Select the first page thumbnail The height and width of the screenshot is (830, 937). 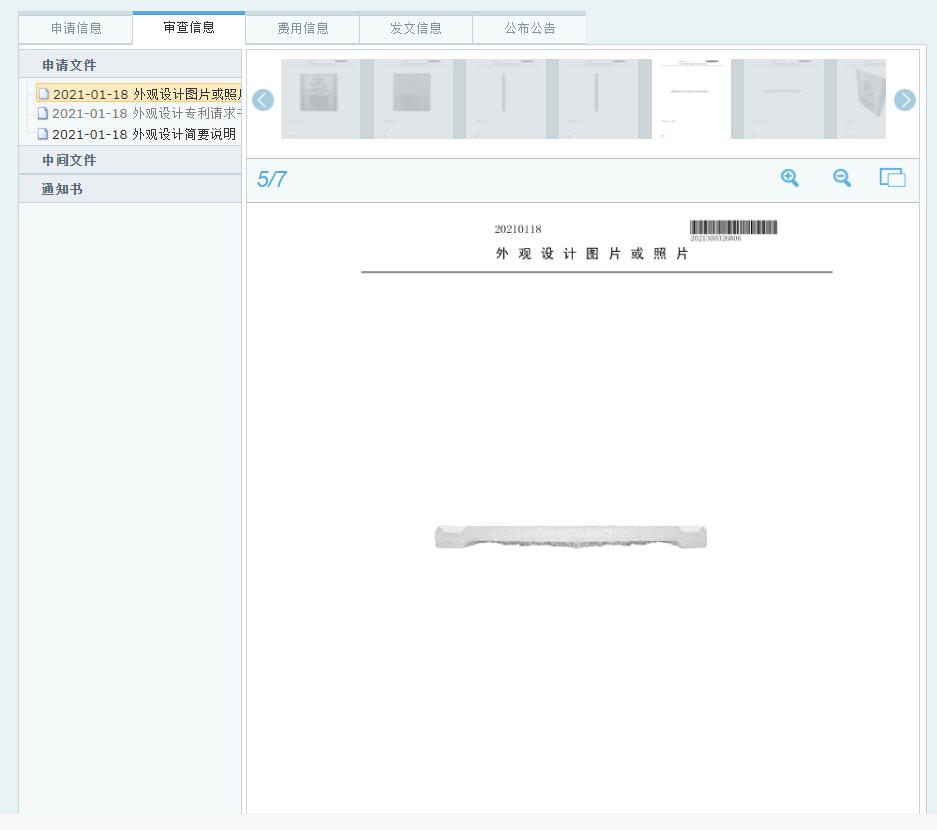point(320,99)
